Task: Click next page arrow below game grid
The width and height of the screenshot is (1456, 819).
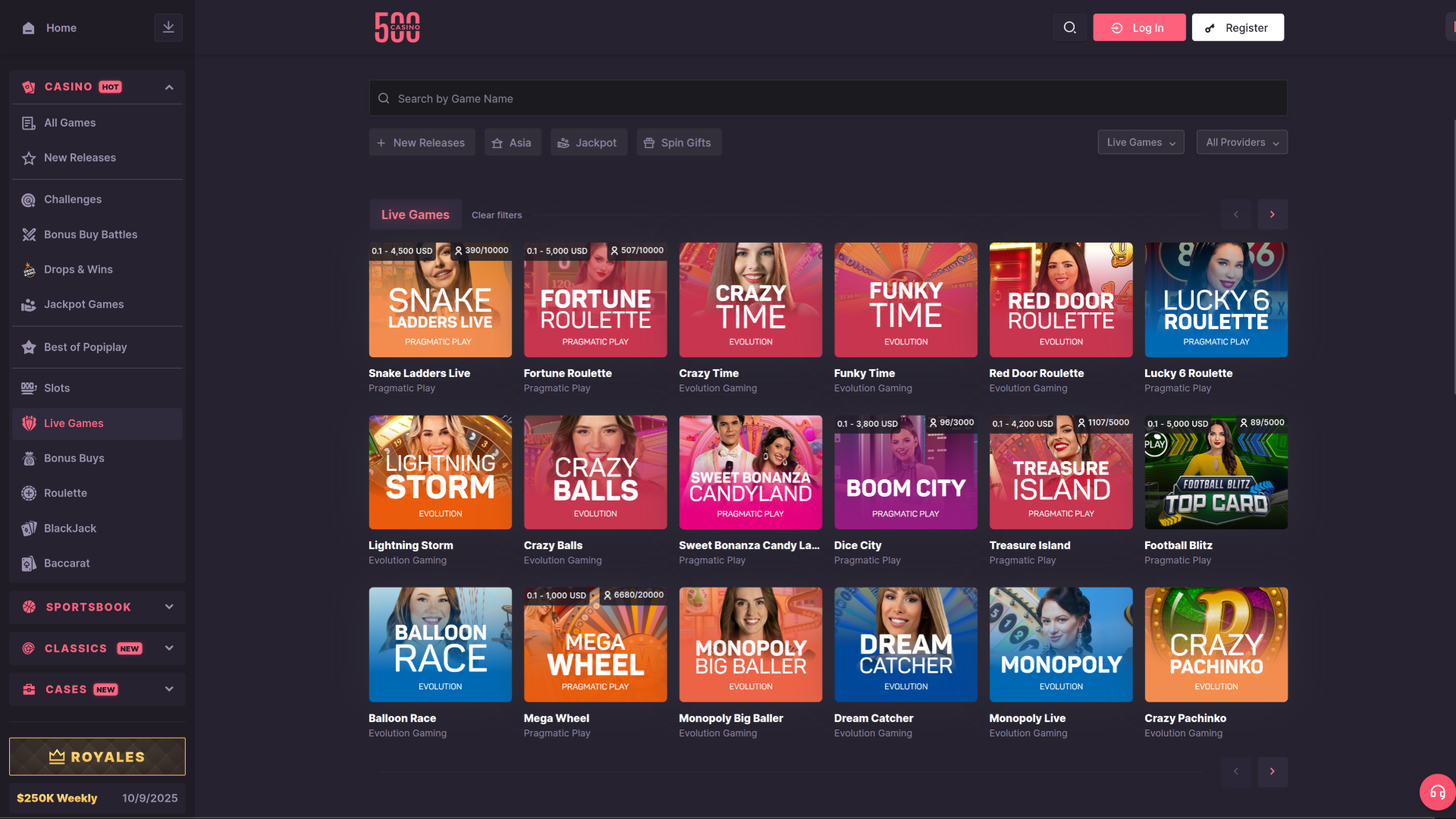Action: [x=1272, y=771]
